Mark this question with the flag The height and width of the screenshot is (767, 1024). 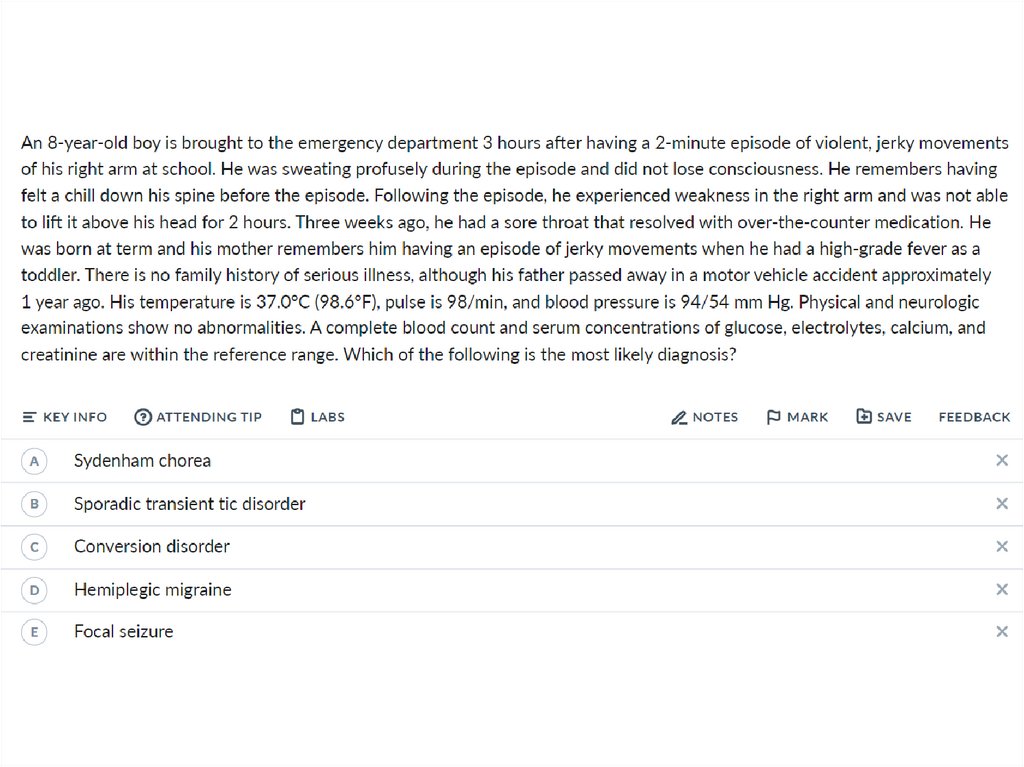pyautogui.click(x=797, y=417)
